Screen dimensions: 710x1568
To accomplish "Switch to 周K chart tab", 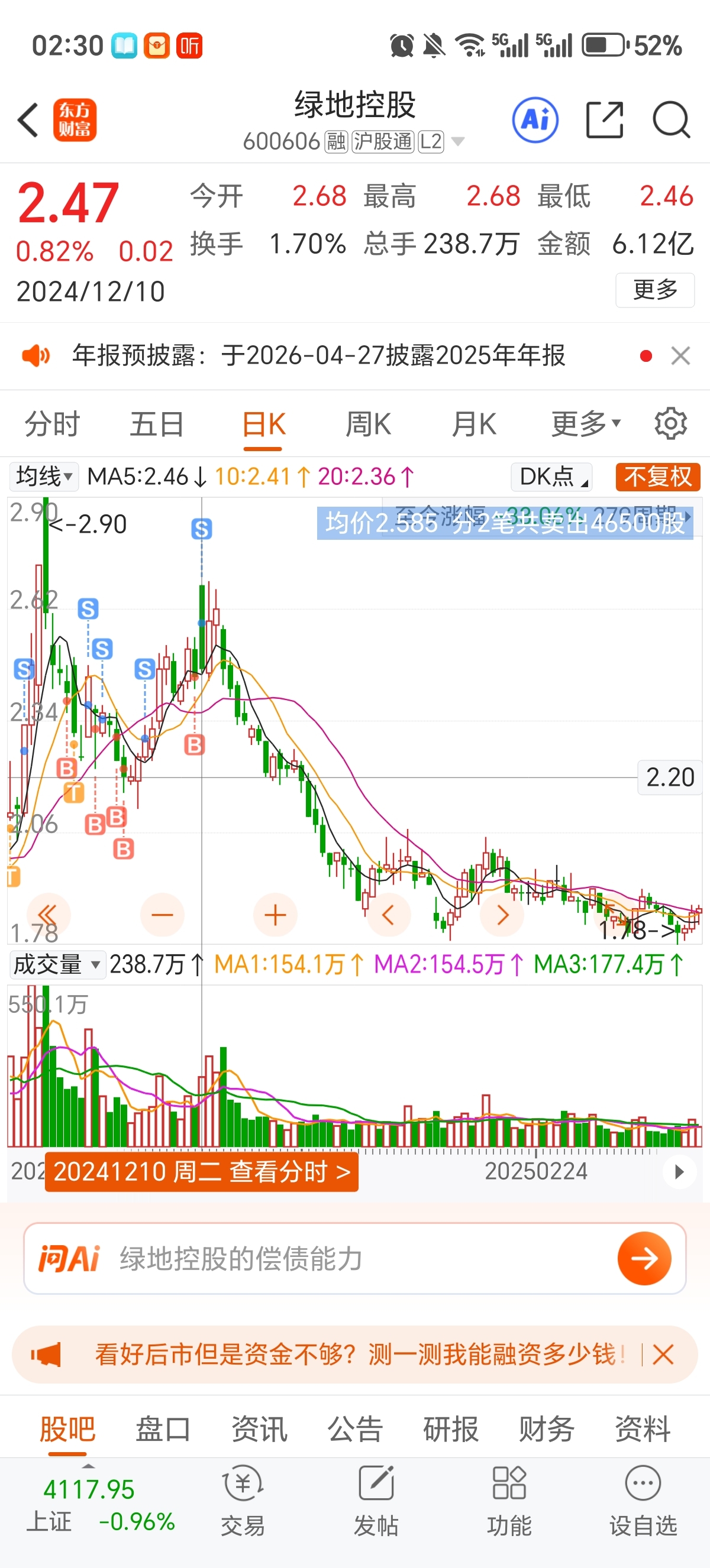I will pos(369,424).
